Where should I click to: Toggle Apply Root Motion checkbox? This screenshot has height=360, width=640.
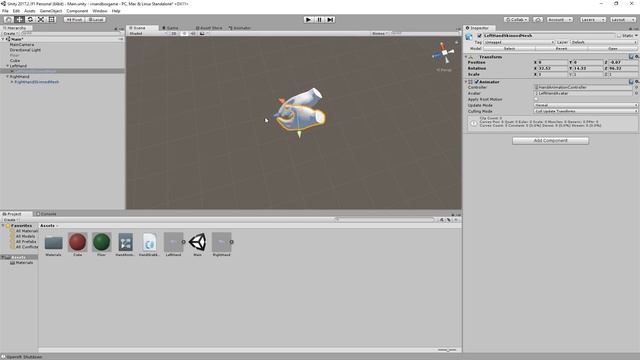click(536, 99)
